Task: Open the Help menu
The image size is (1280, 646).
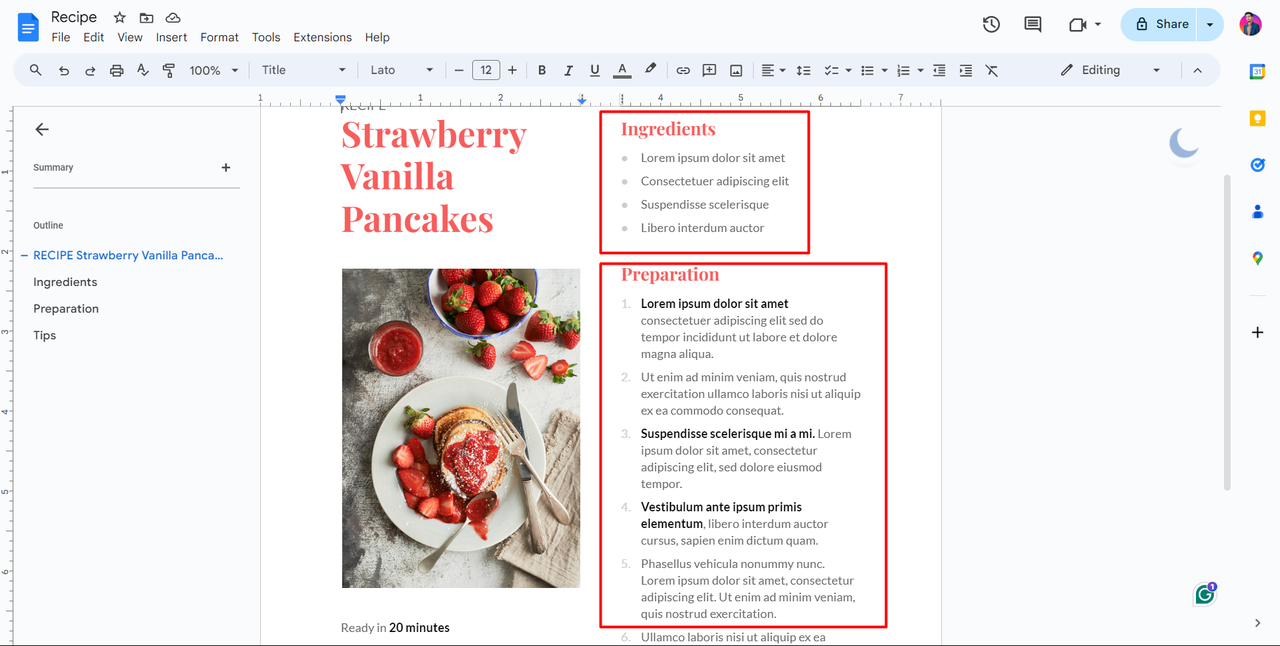Action: [x=377, y=37]
